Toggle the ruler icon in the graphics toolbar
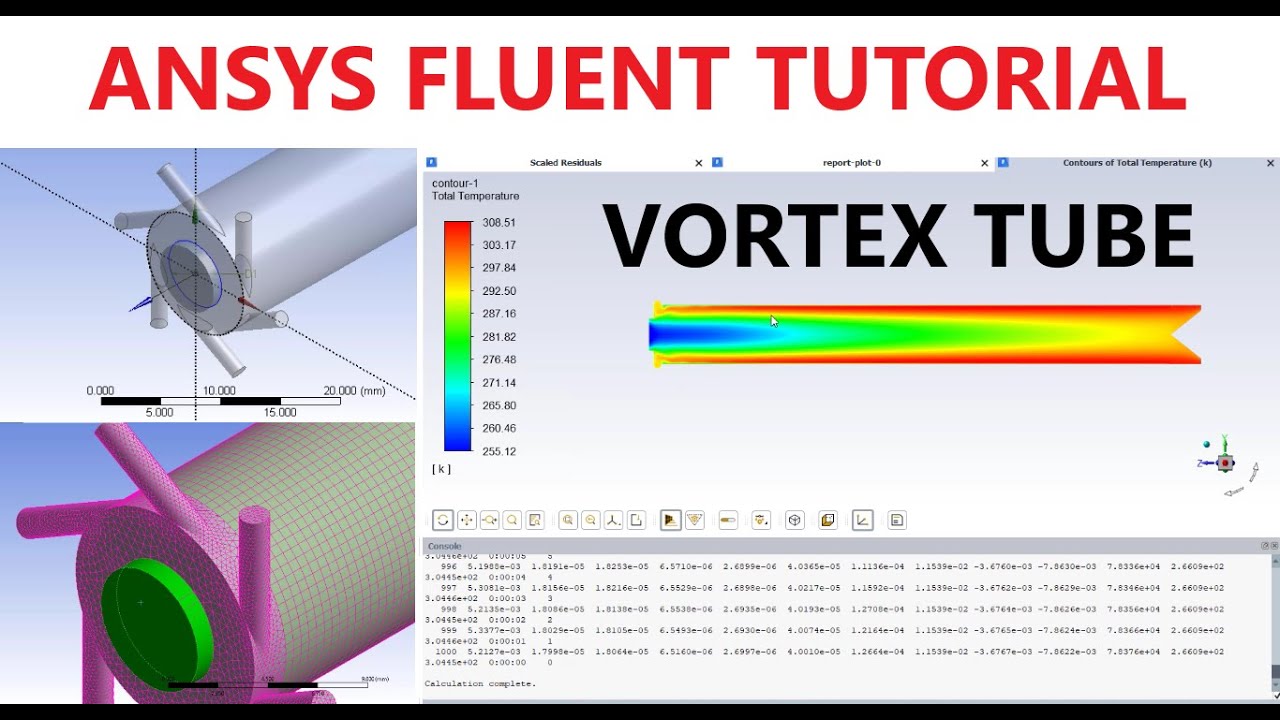 tap(728, 520)
